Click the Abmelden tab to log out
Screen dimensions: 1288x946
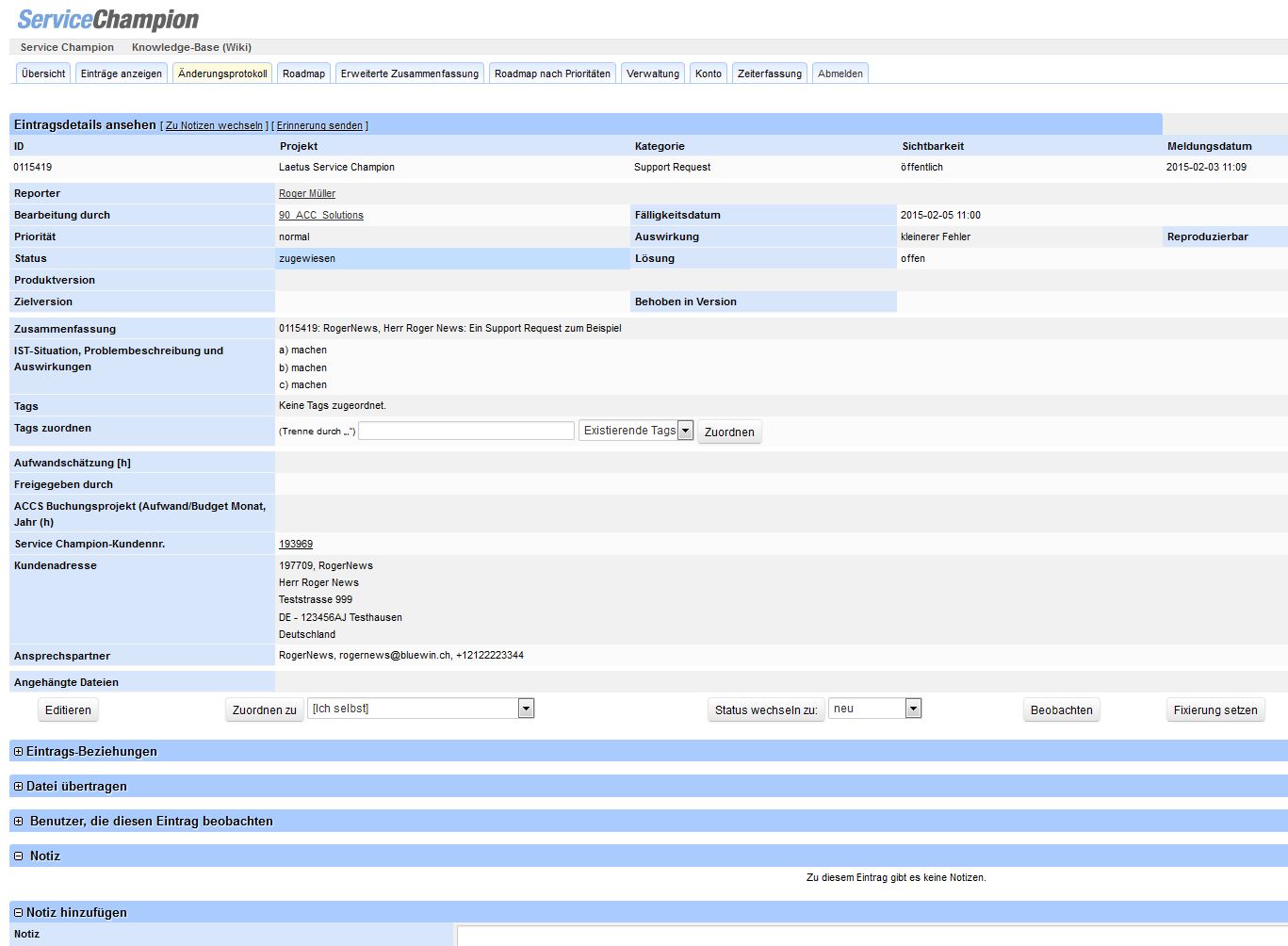tap(840, 73)
